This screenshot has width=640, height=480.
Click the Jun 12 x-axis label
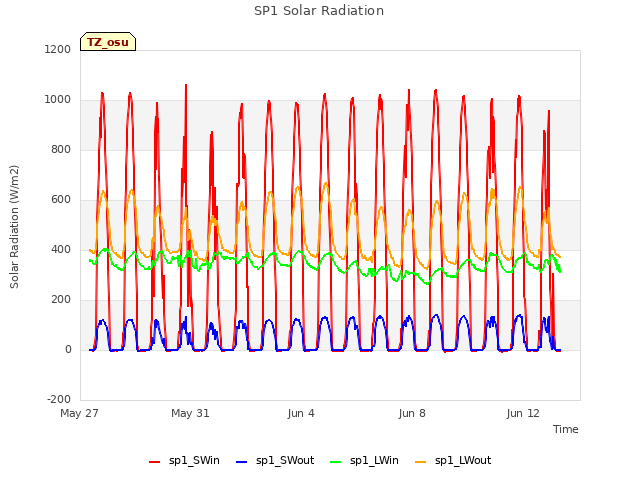tap(523, 413)
